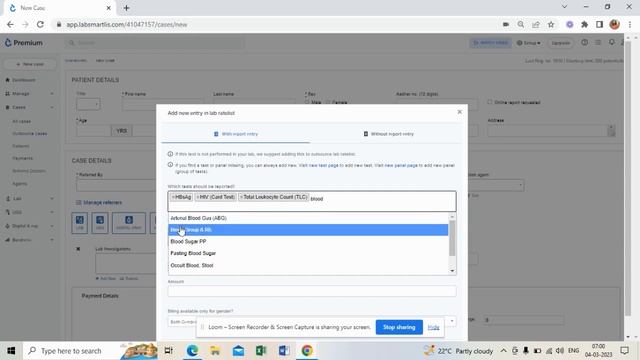Open the help question-mark icon

pyautogui.click(x=584, y=42)
